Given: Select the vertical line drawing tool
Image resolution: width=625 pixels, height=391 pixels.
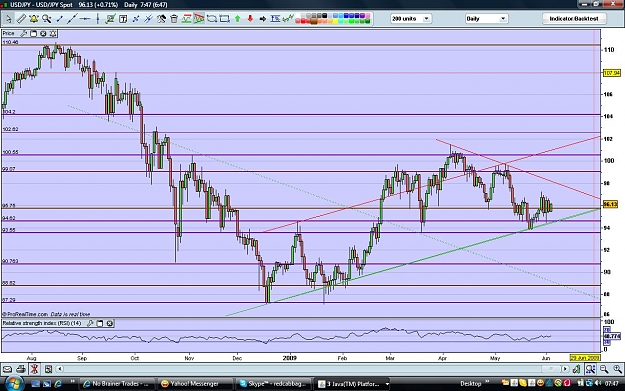Looking at the screenshot, I should [x=98, y=19].
